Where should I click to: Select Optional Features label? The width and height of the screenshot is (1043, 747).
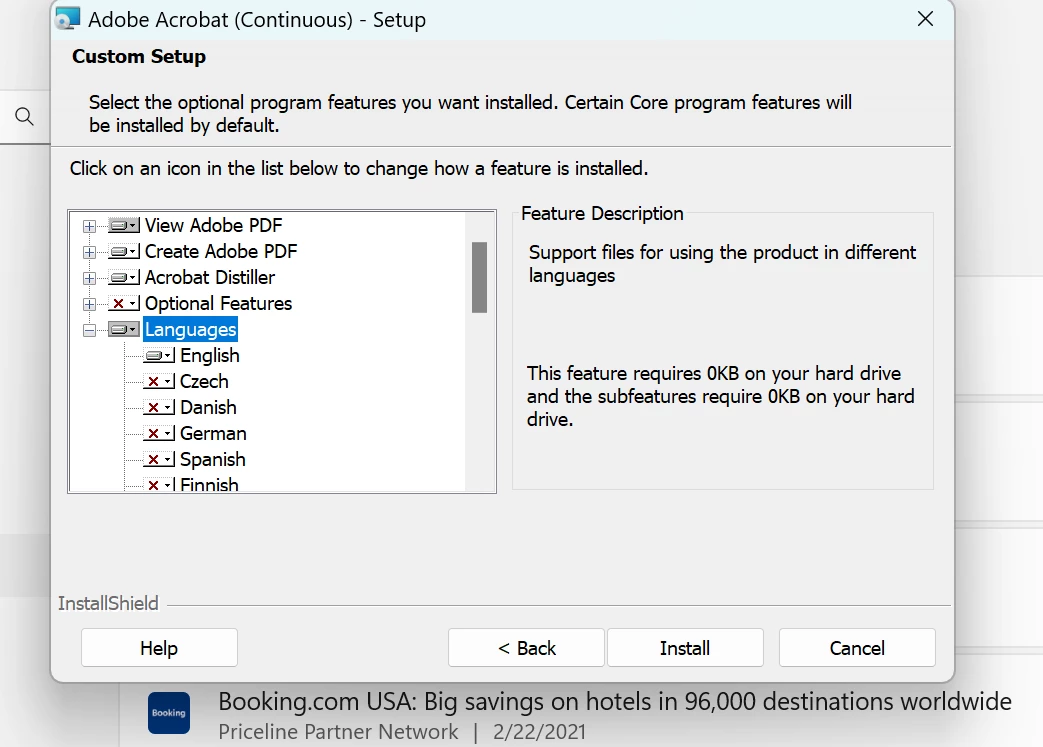click(x=218, y=303)
